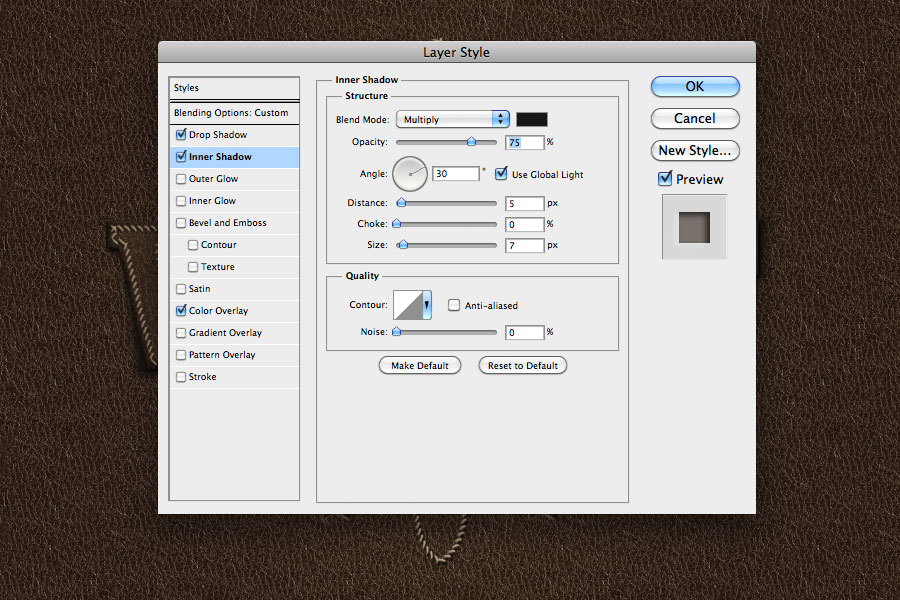Click the OK button
The image size is (900, 600).
pyautogui.click(x=694, y=87)
